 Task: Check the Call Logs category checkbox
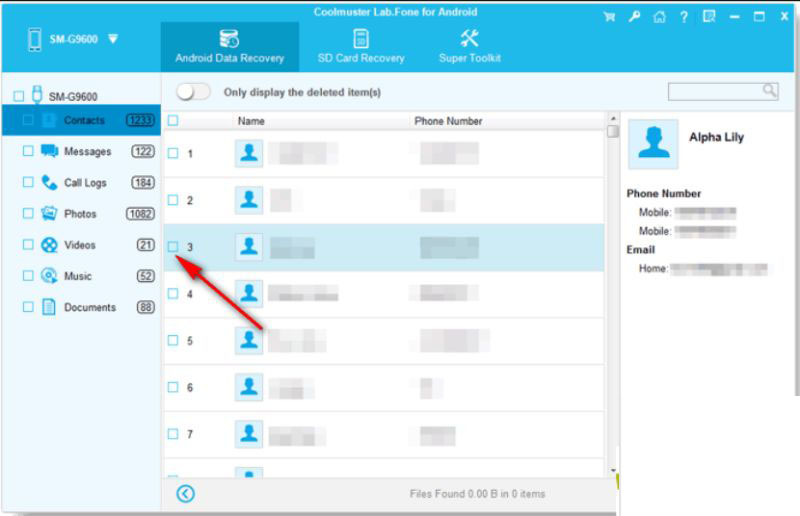(x=28, y=182)
